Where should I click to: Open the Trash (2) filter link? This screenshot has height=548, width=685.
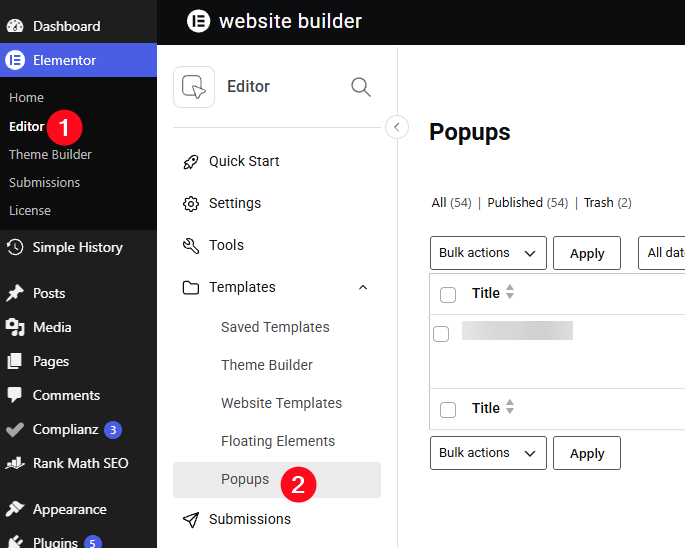[608, 203]
